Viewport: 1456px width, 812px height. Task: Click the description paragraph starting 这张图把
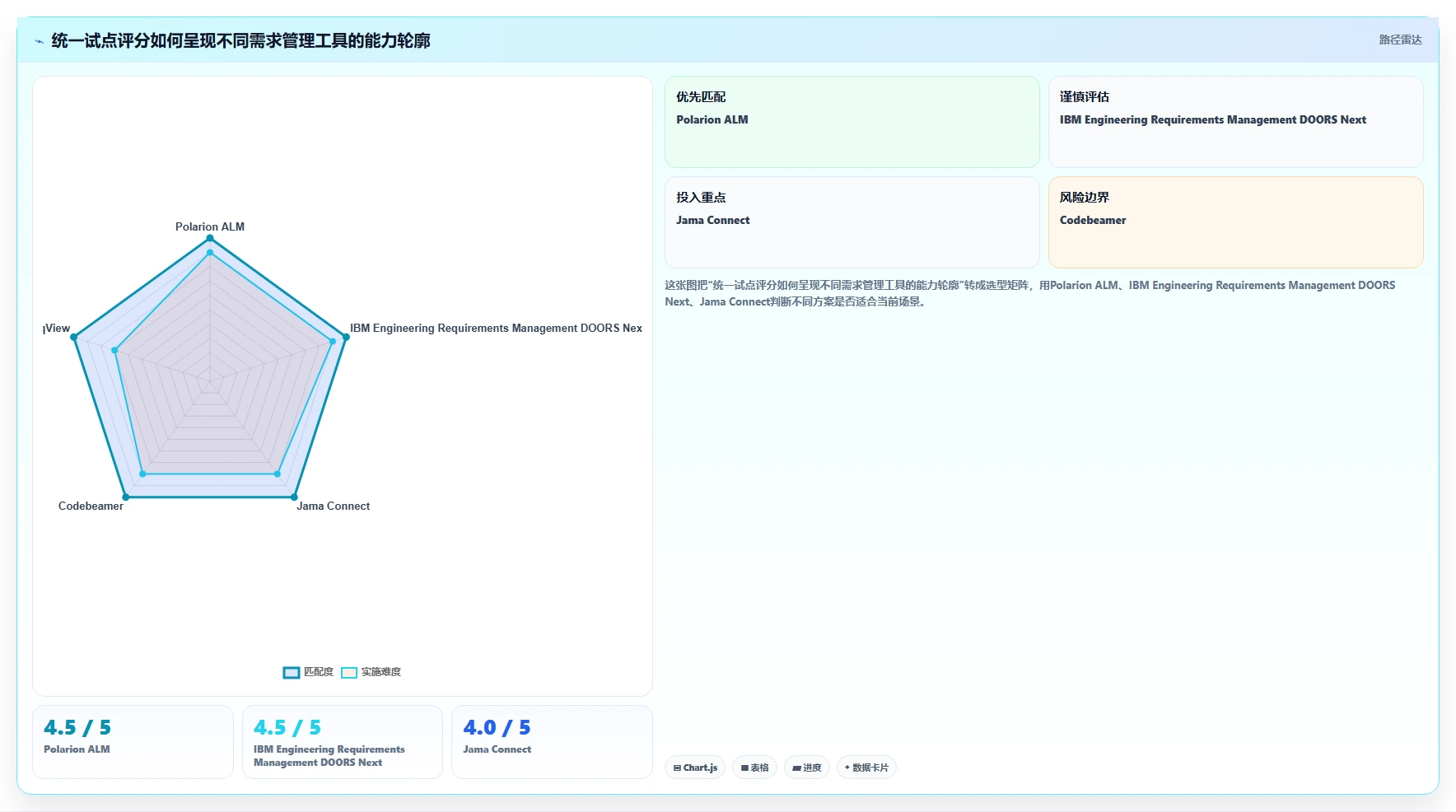[1030, 293]
